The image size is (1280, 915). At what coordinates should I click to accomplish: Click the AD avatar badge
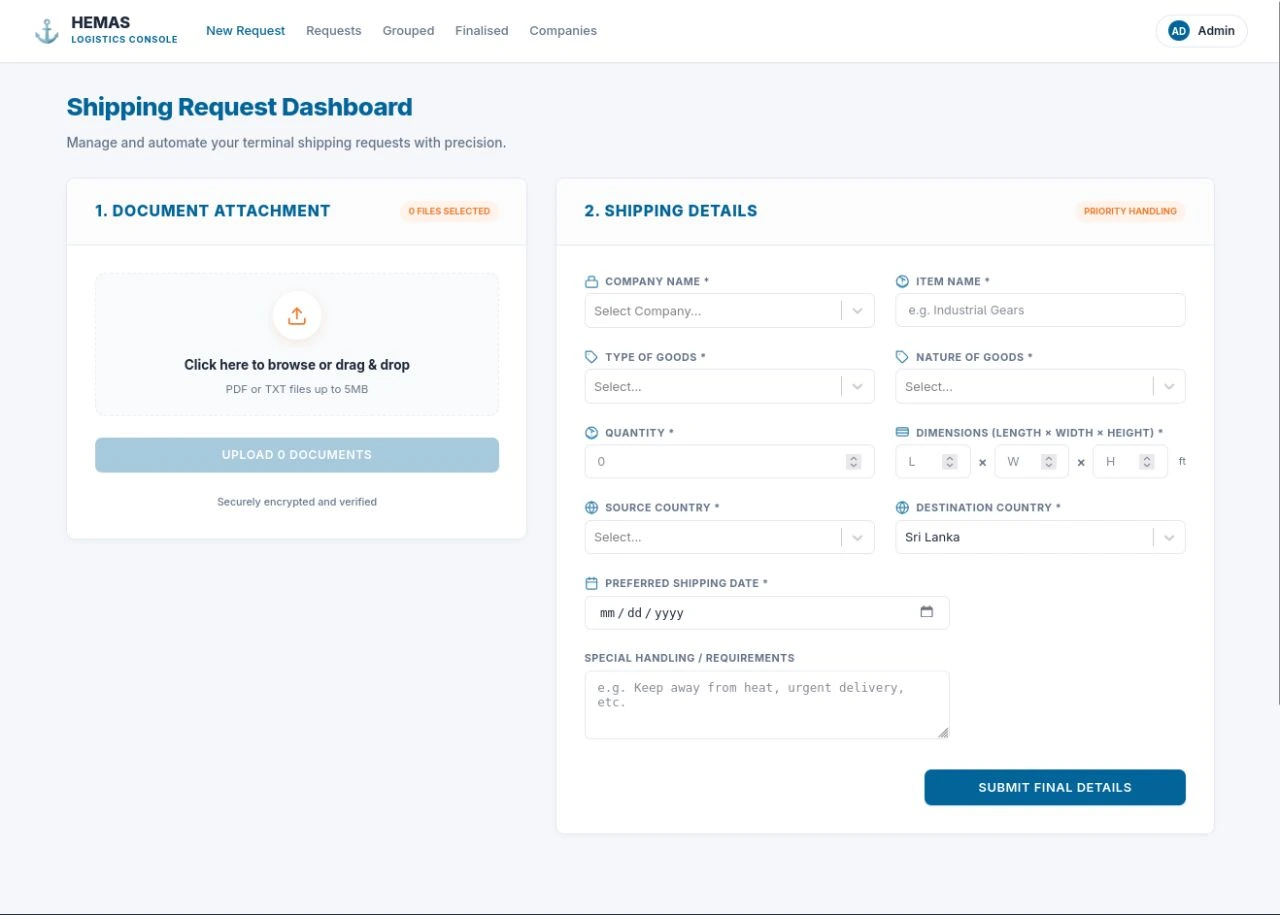1179,31
